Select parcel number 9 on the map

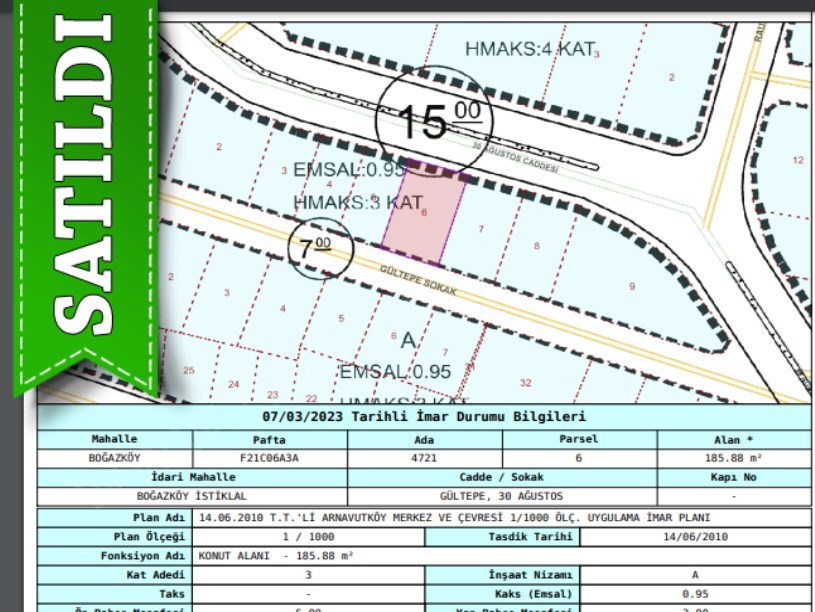pos(631,287)
